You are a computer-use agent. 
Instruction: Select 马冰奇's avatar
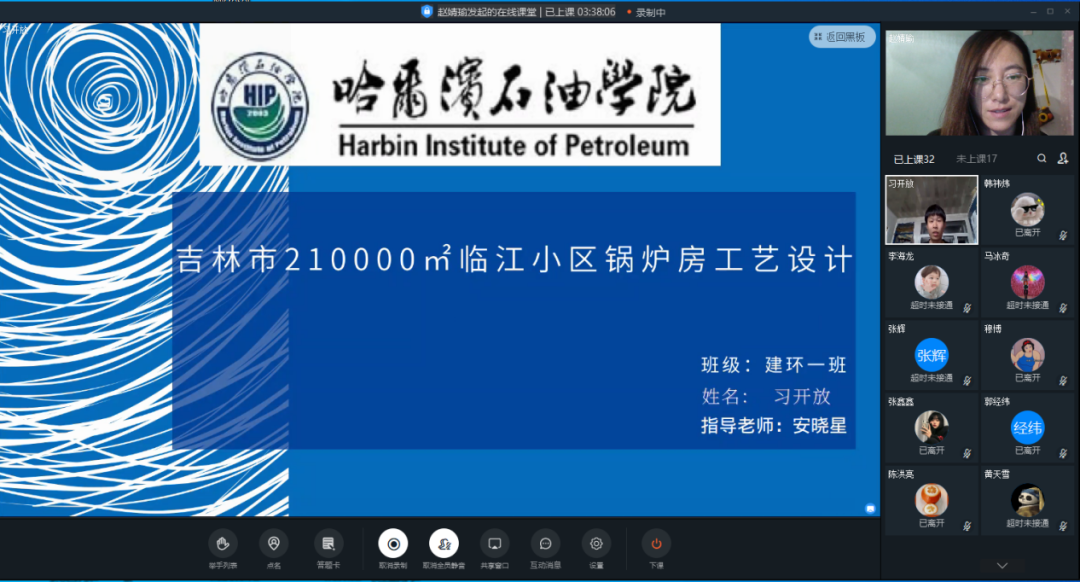click(x=1027, y=282)
